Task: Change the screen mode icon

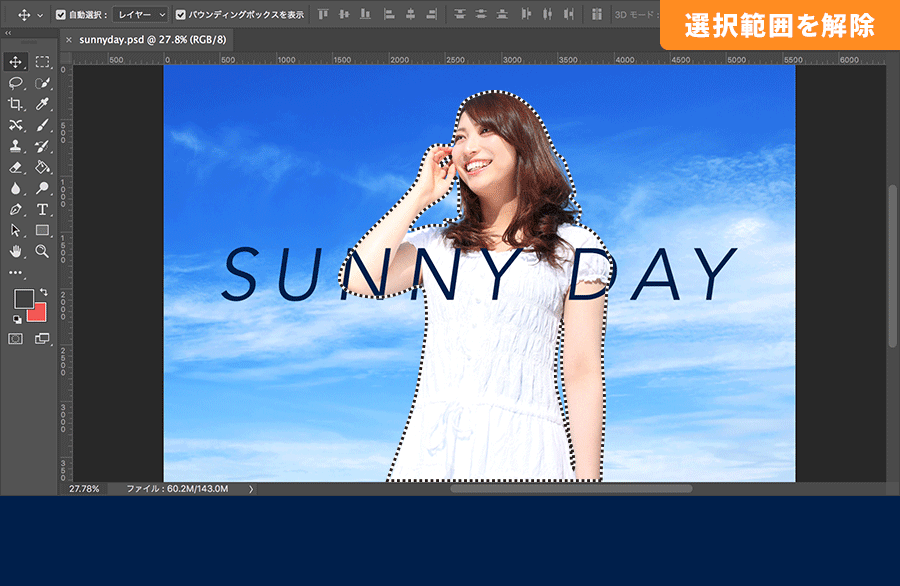Action: [x=42, y=339]
